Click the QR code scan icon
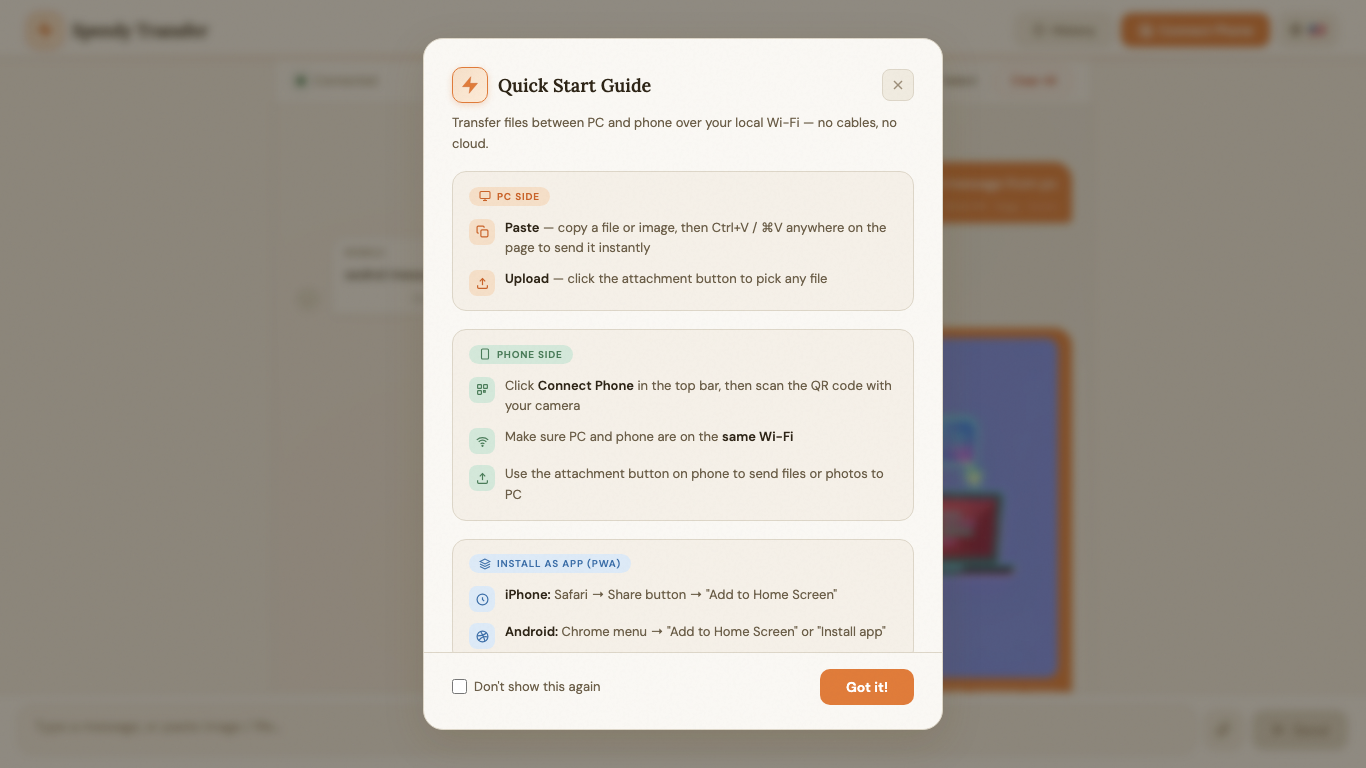1366x768 pixels. pyautogui.click(x=482, y=390)
